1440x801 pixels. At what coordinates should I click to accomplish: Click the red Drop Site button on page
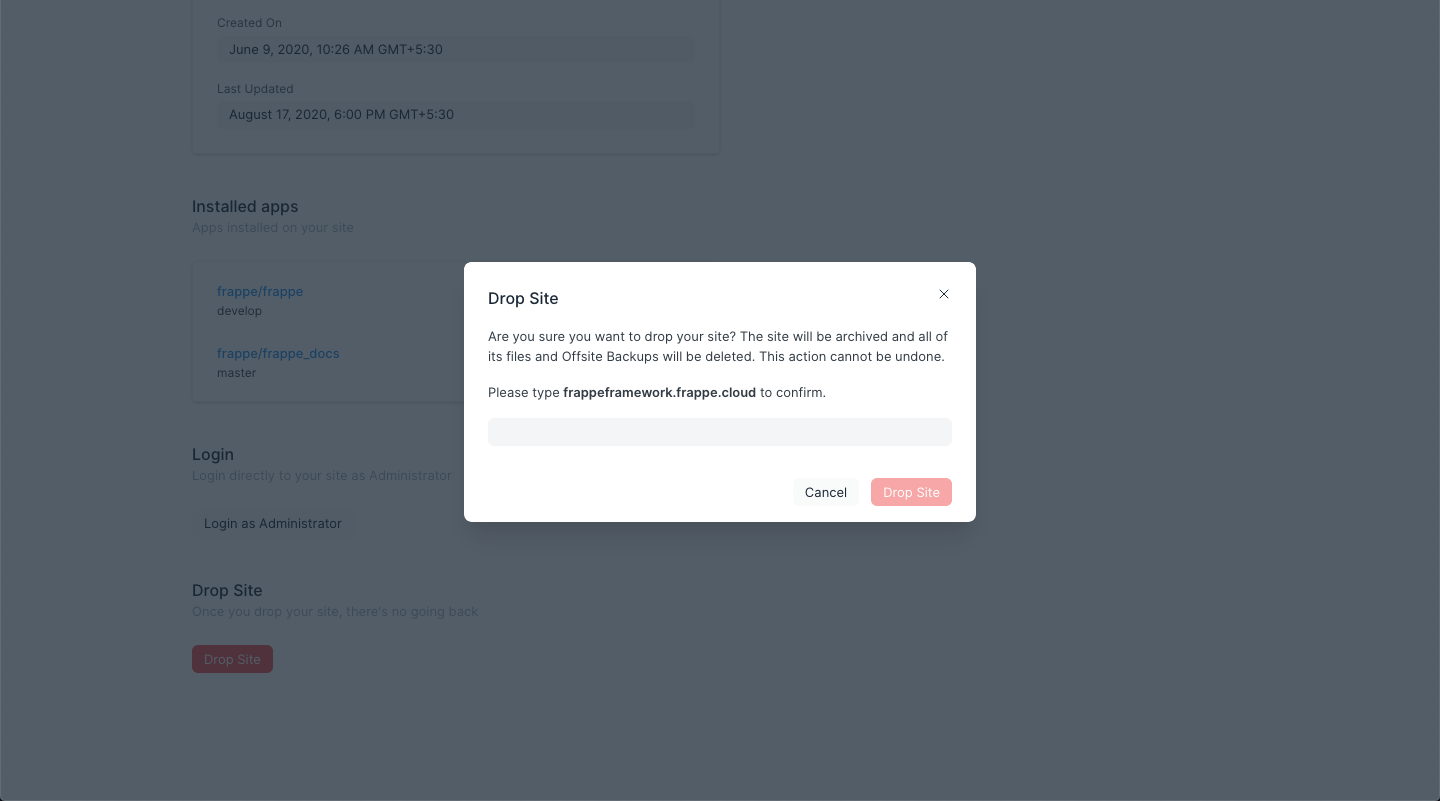tap(232, 659)
